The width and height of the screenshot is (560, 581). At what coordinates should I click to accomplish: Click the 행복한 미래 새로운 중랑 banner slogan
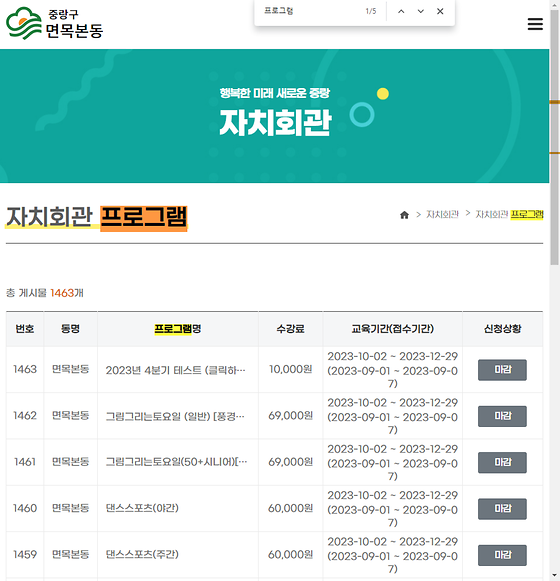pyautogui.click(x=275, y=93)
